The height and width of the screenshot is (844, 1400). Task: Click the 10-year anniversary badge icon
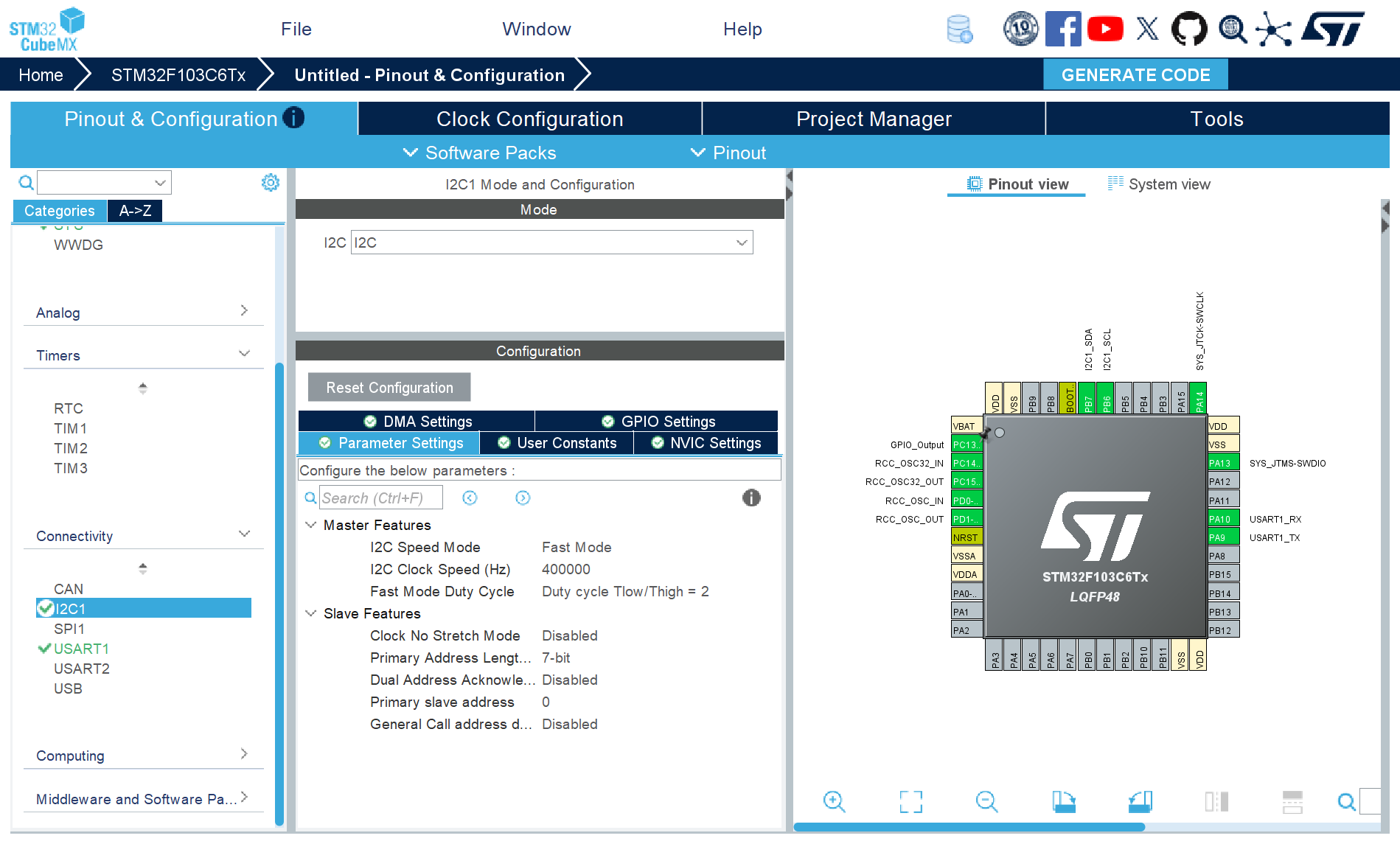1021,29
